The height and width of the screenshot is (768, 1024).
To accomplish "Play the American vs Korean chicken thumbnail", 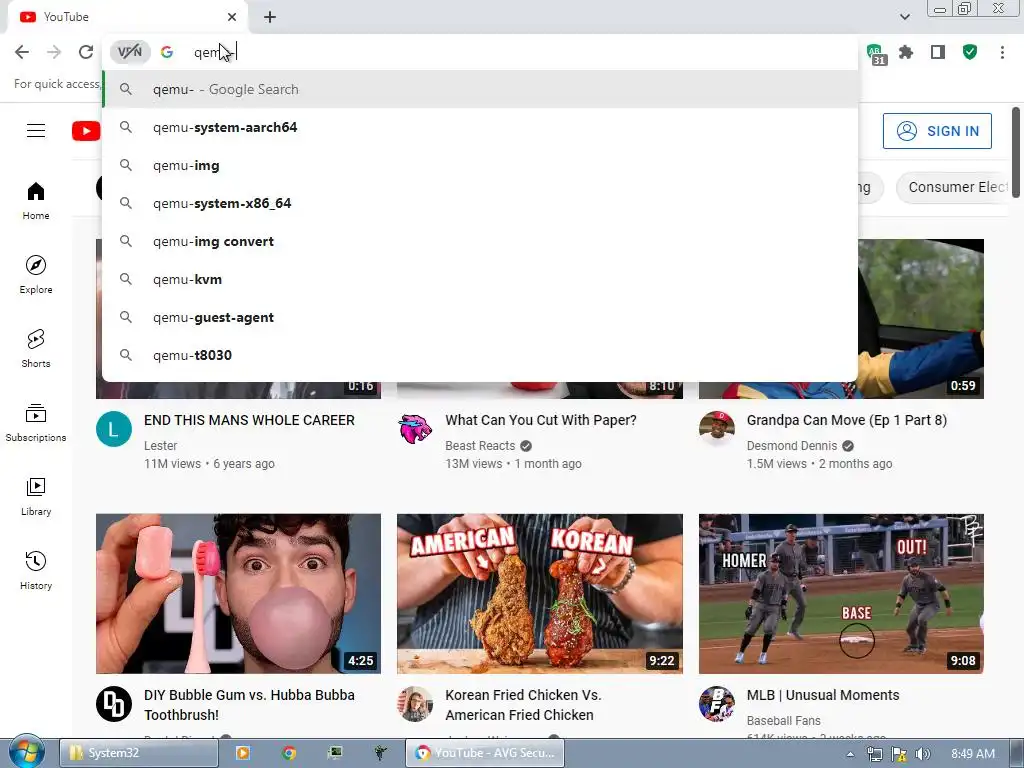I will [x=540, y=594].
